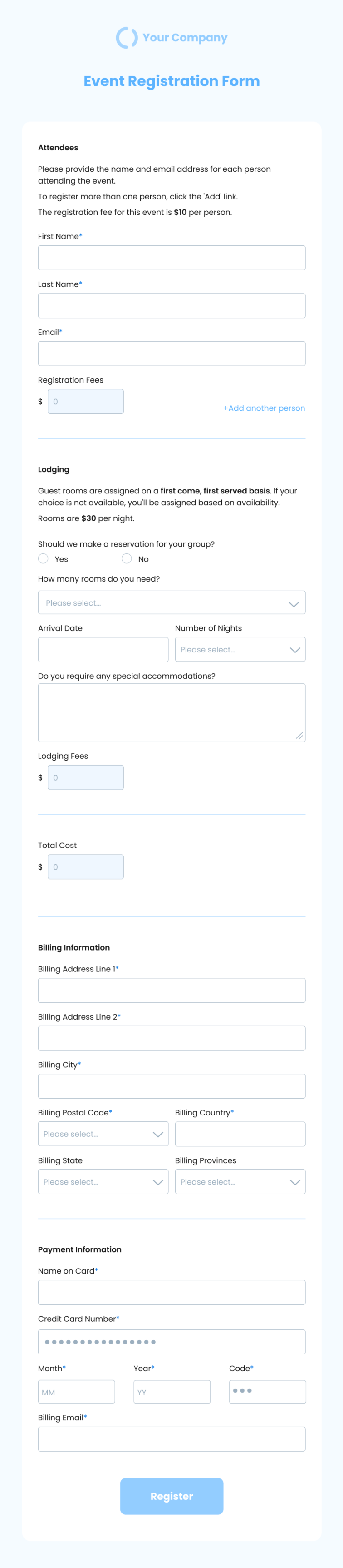Viewport: 343px width, 1568px height.
Task: Select the attendee Email input
Action: click(171, 353)
